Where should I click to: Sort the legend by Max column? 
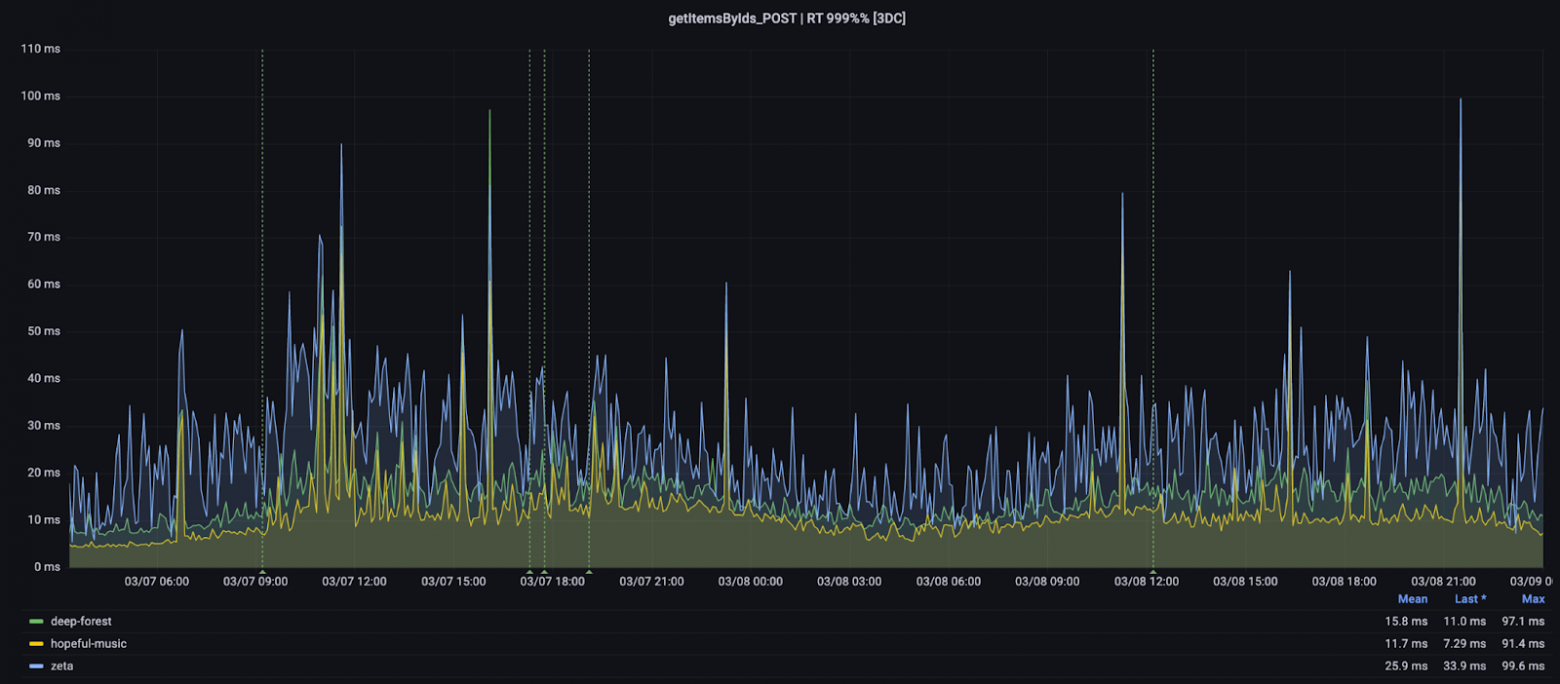tap(1532, 599)
